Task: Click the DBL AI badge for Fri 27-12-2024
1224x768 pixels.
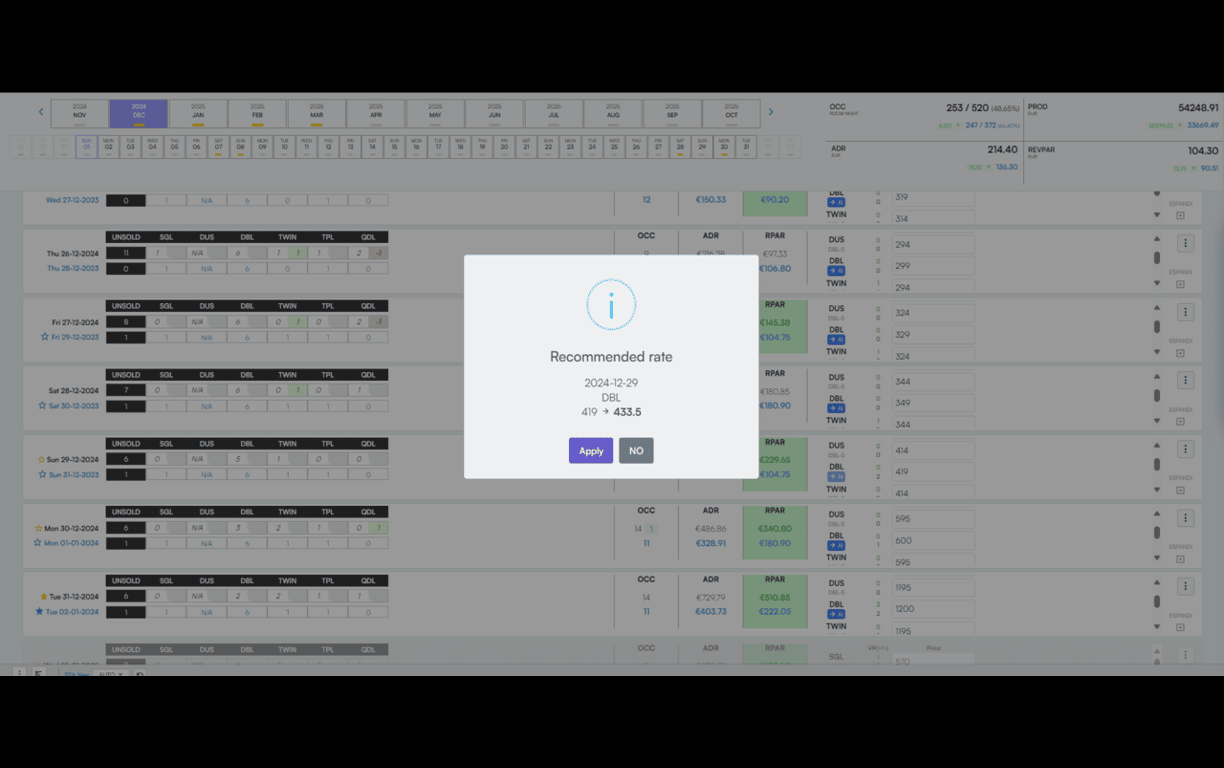Action: pyautogui.click(x=836, y=340)
